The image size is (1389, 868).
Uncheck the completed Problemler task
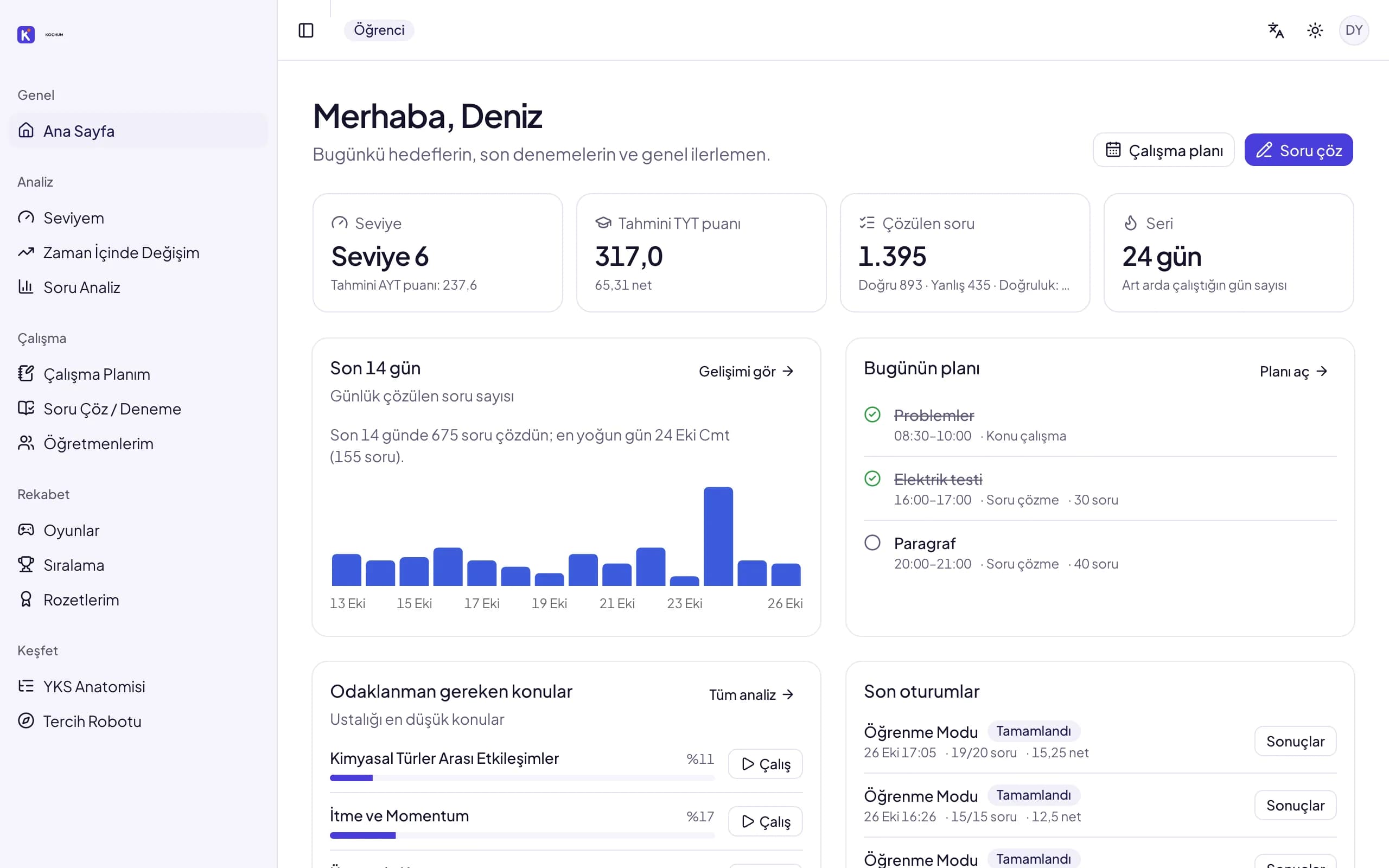[872, 414]
